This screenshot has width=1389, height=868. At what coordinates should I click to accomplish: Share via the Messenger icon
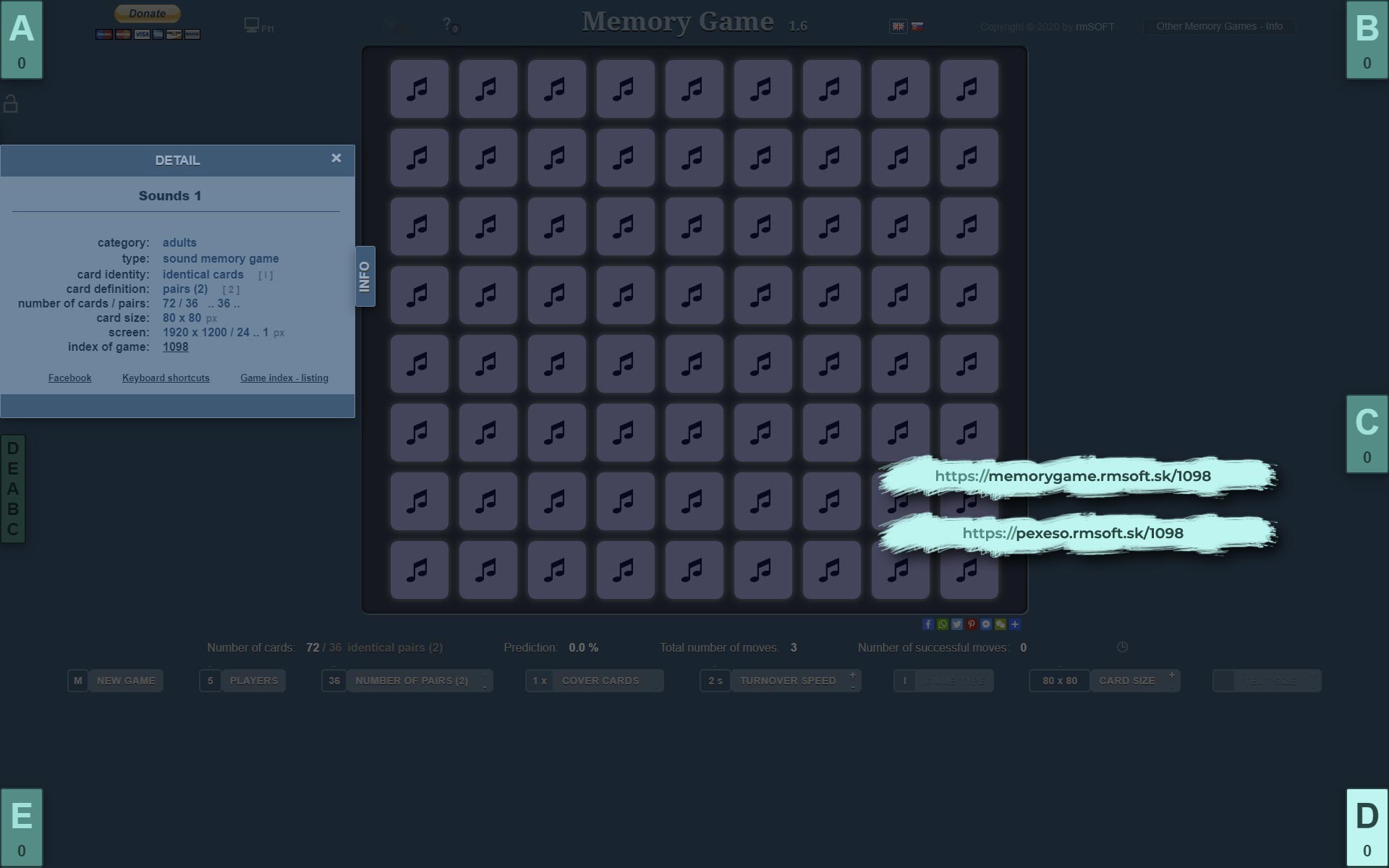click(986, 624)
